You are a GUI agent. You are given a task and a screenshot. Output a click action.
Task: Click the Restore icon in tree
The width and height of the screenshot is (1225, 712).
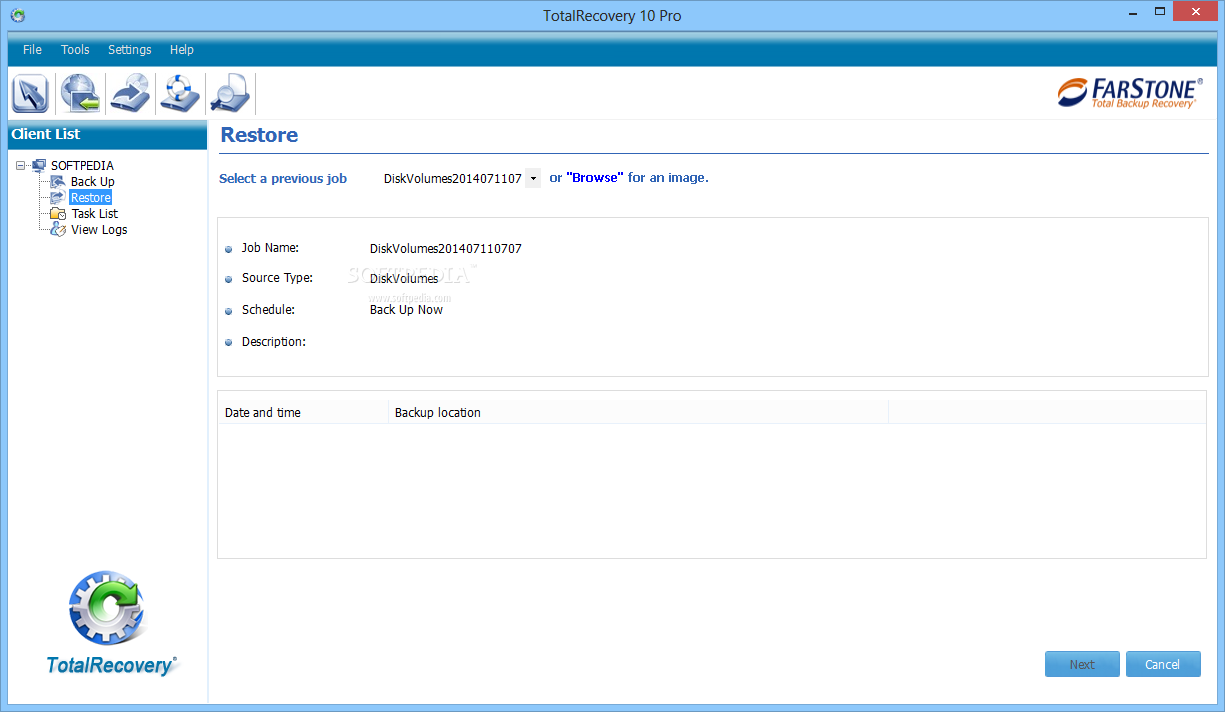[x=58, y=197]
